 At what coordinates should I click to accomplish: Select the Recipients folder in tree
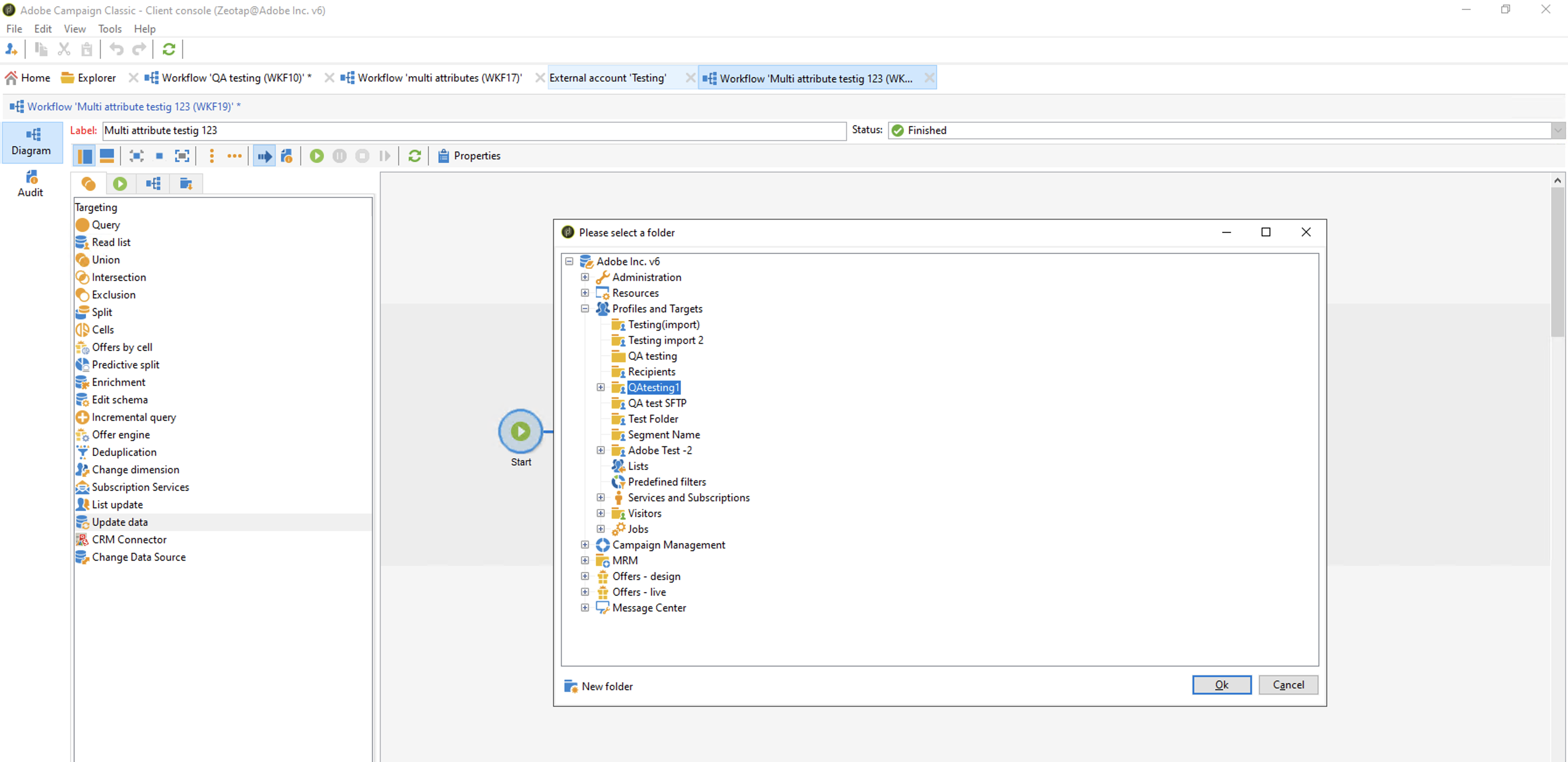point(651,372)
